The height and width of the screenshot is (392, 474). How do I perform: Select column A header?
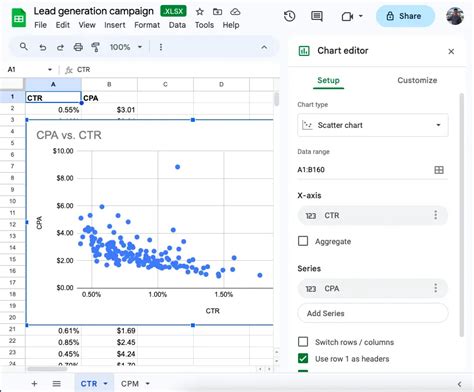click(x=53, y=85)
